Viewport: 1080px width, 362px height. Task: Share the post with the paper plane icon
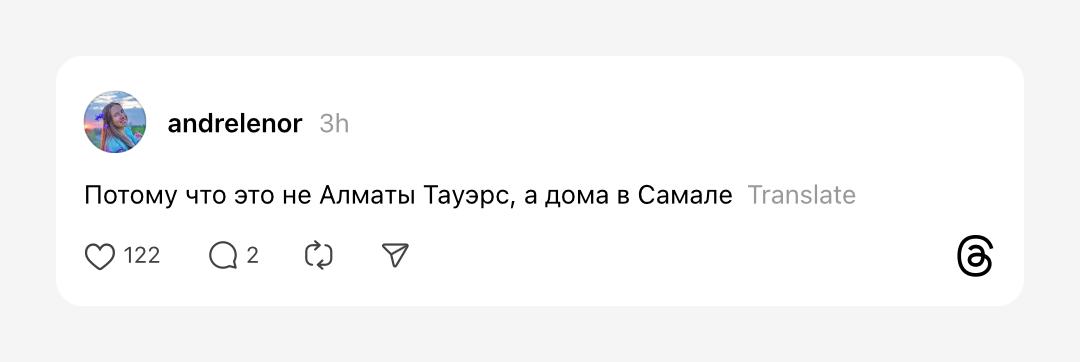(x=395, y=256)
